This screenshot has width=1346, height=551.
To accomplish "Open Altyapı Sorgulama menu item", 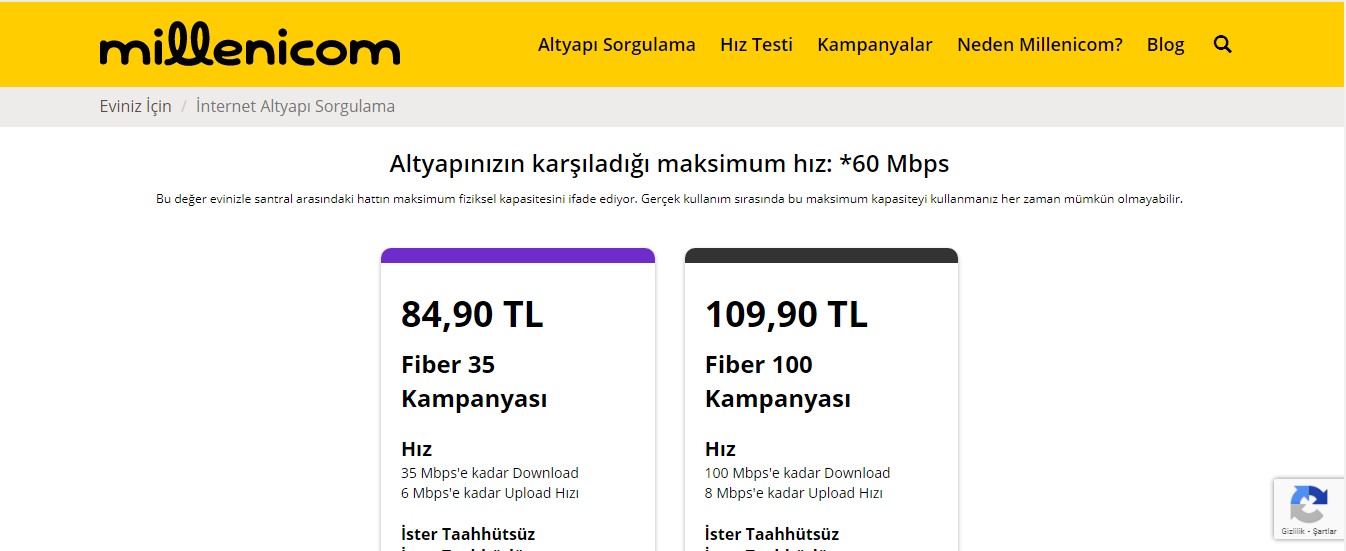I will (x=616, y=45).
